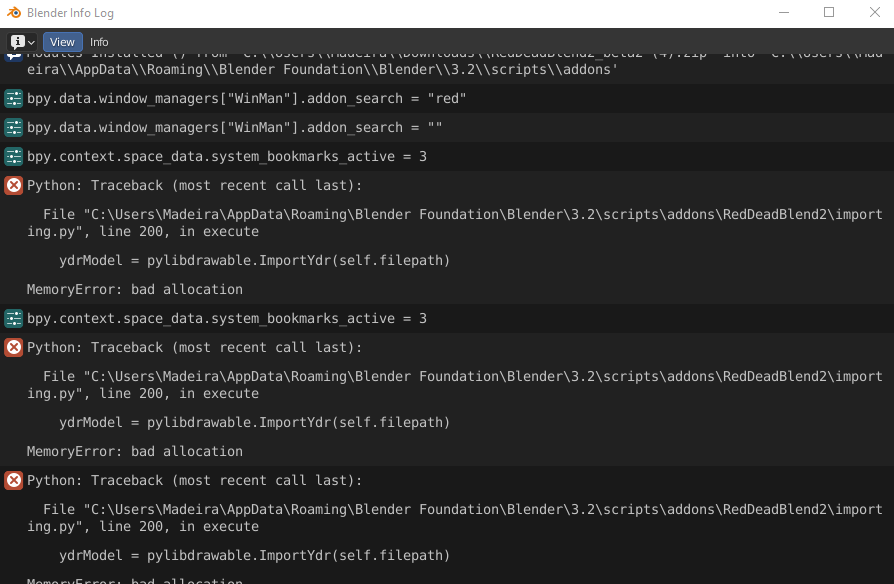894x584 pixels.
Task: Click the red error icon on the first traceback
Action: (14, 185)
